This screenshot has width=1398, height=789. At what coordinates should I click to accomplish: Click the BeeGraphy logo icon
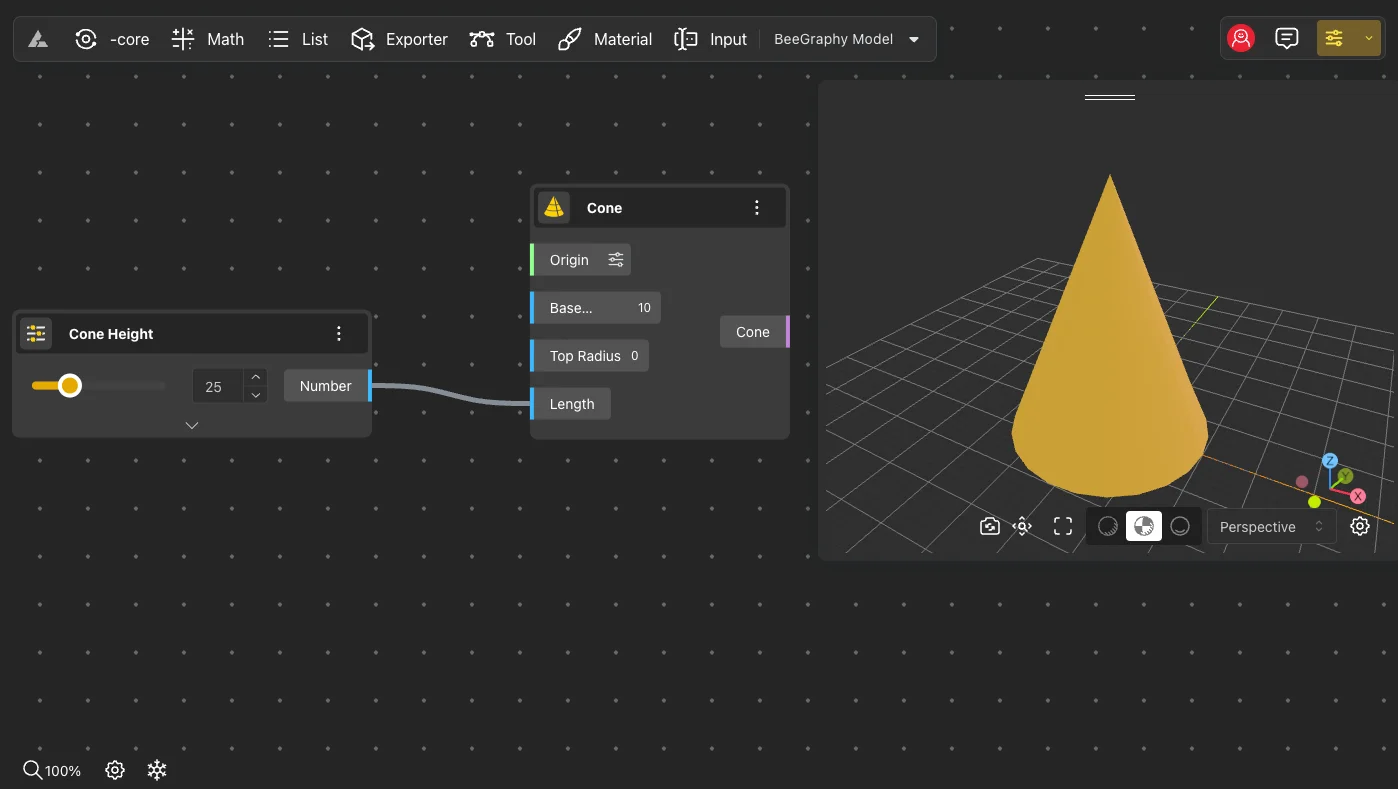pos(38,39)
